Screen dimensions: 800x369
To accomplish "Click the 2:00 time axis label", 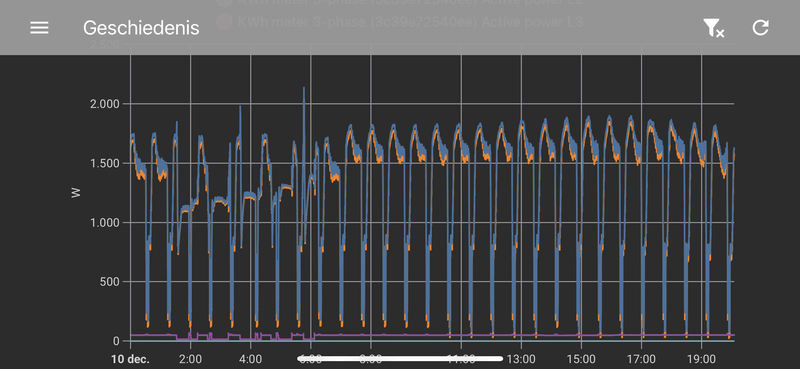I will (x=190, y=359).
